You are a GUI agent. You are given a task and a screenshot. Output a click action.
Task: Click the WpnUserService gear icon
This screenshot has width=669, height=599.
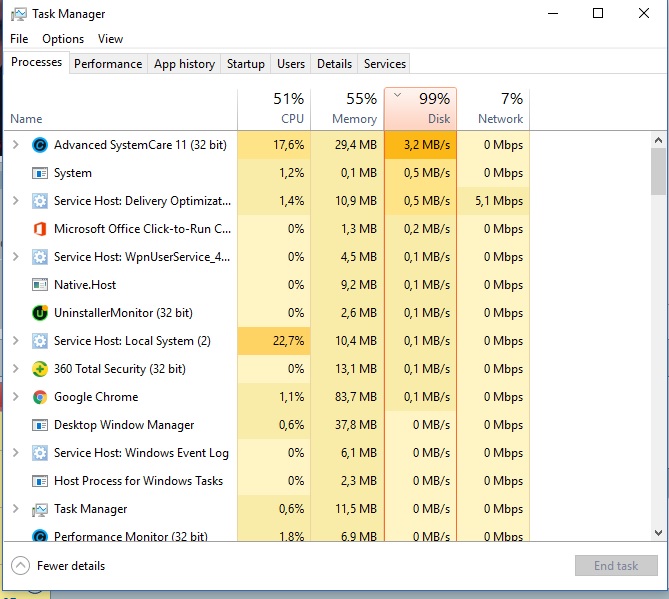point(40,257)
